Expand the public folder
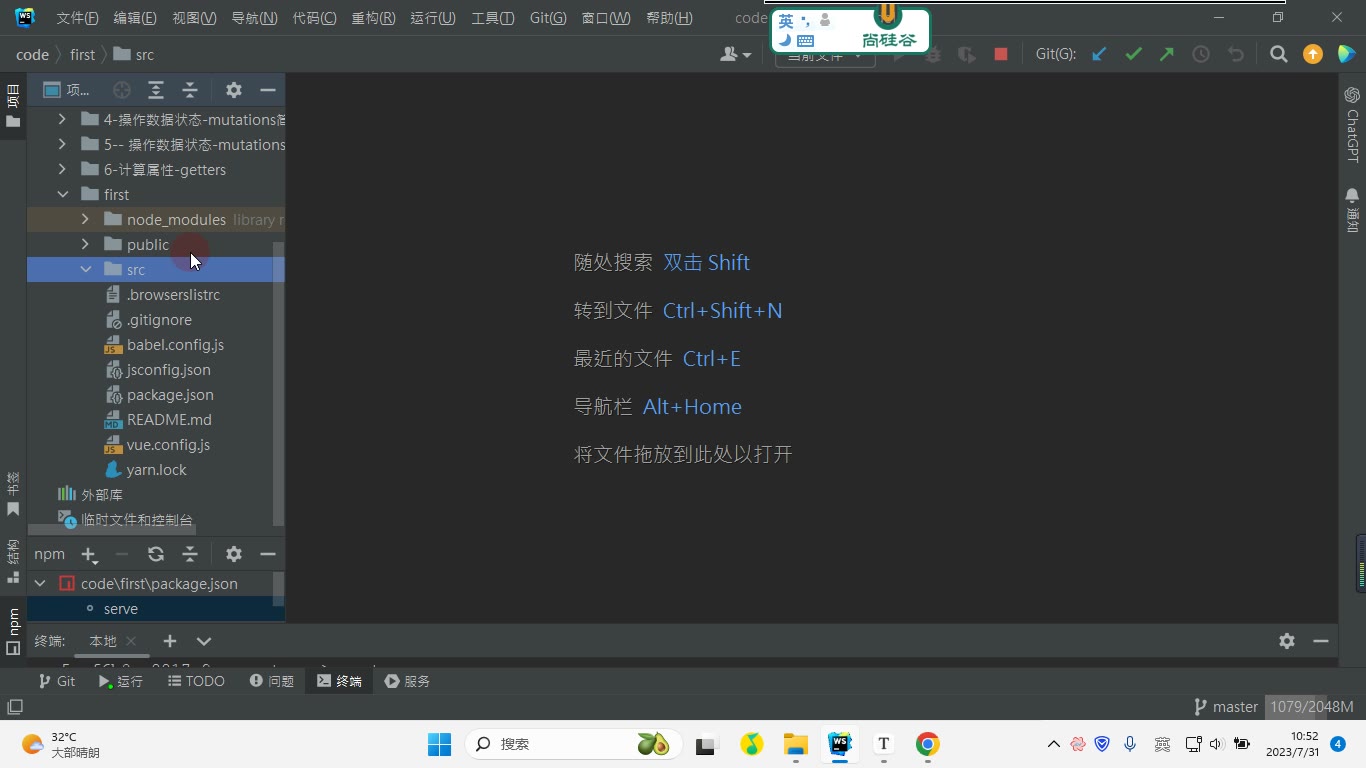1366x768 pixels. tap(85, 244)
